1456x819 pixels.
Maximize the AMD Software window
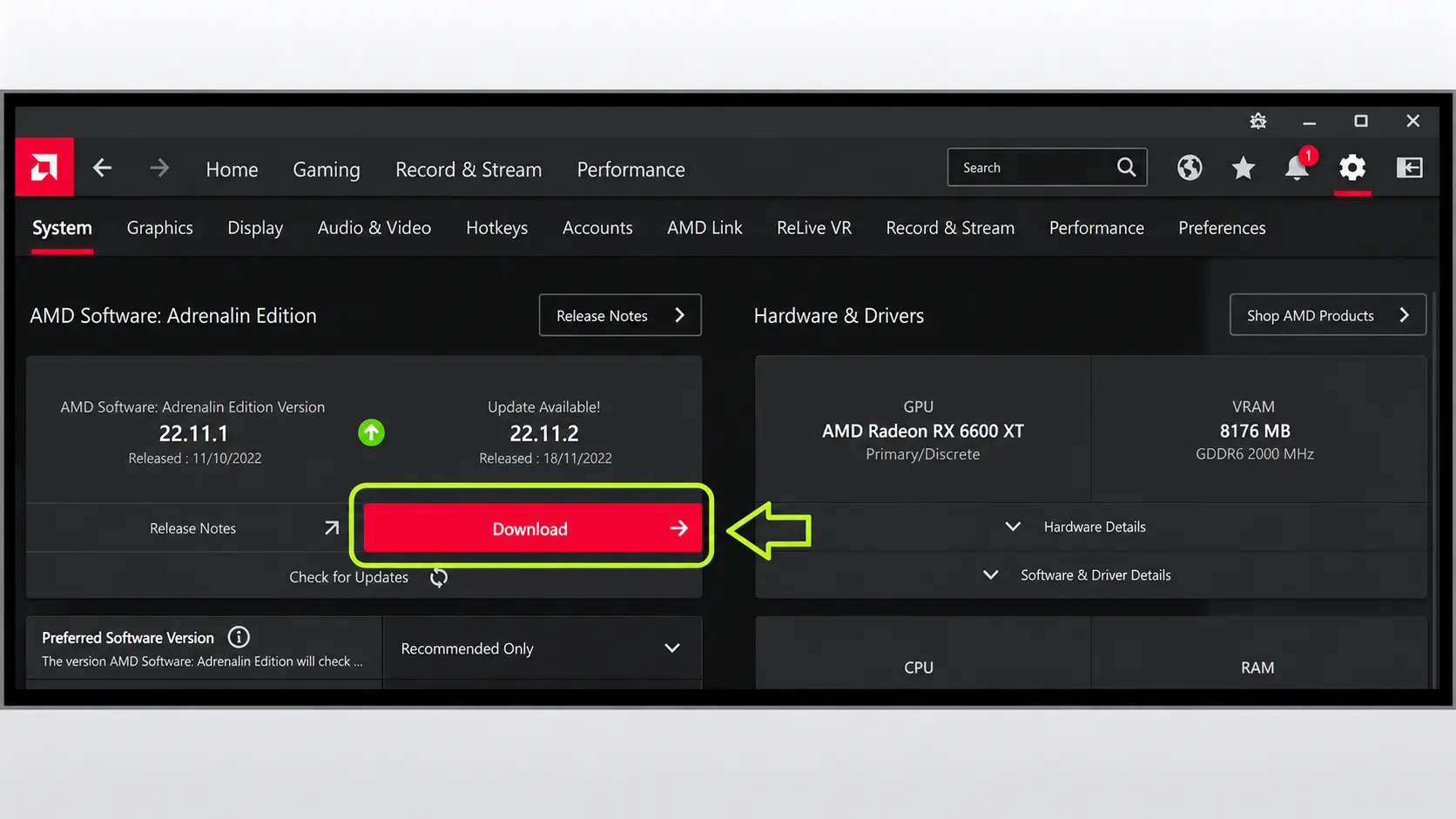tap(1361, 121)
